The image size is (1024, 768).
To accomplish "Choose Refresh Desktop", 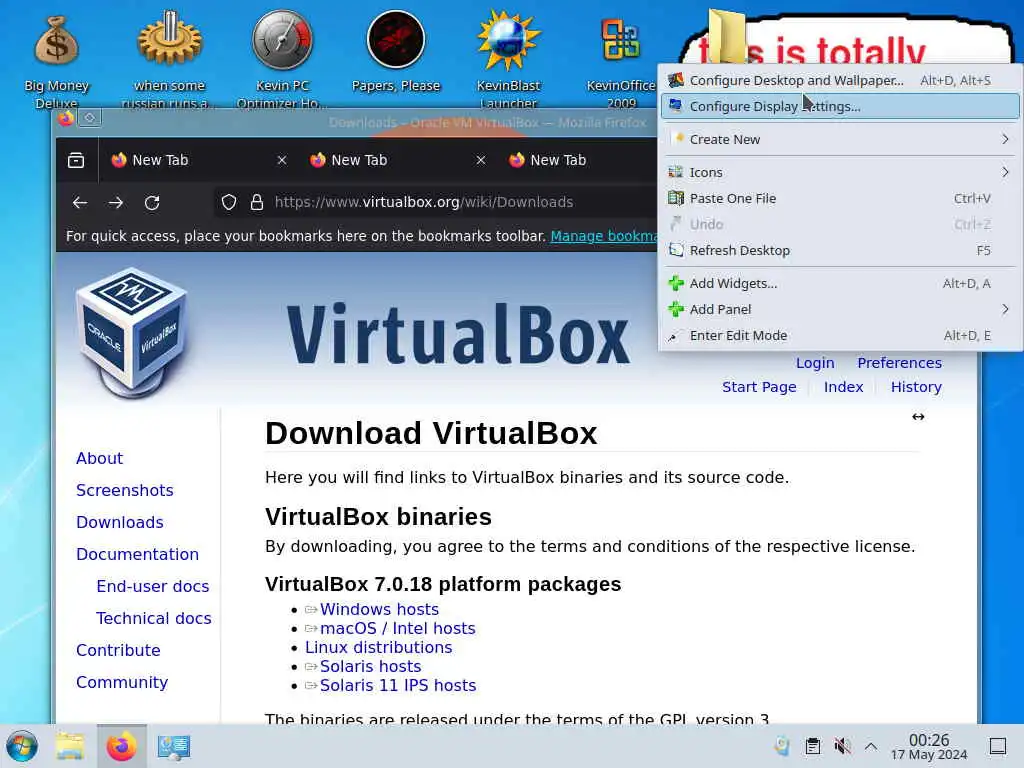I will (x=840, y=251).
